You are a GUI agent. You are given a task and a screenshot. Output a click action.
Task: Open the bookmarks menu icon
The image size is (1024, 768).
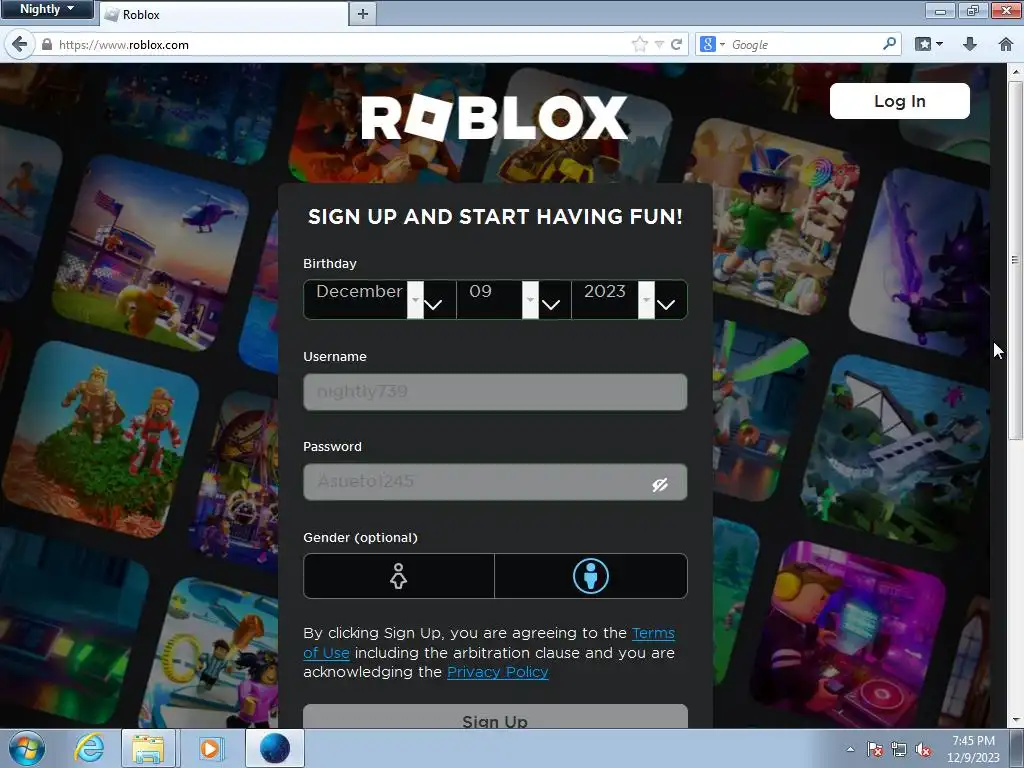click(928, 44)
